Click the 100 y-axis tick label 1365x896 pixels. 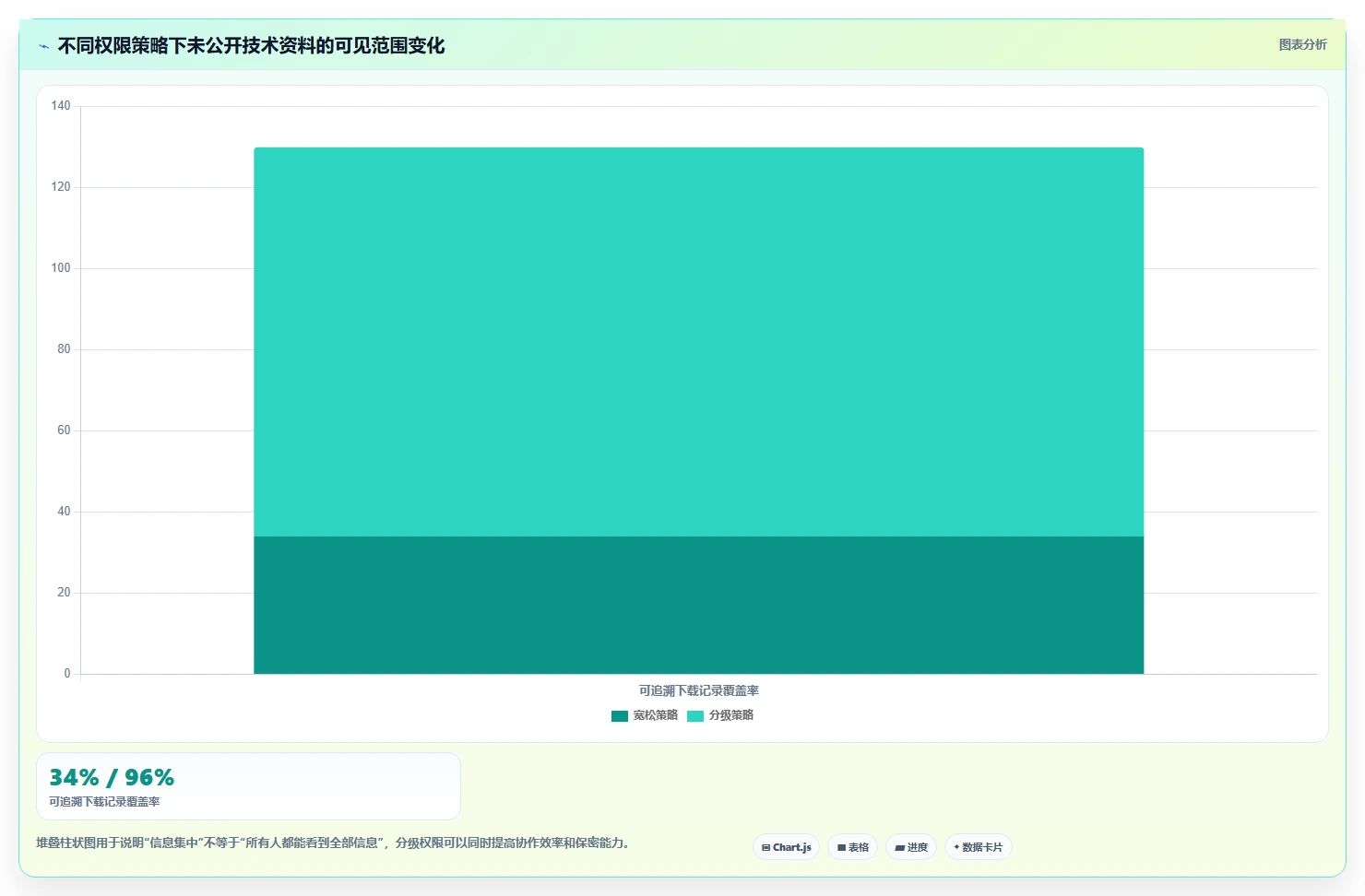click(x=61, y=268)
